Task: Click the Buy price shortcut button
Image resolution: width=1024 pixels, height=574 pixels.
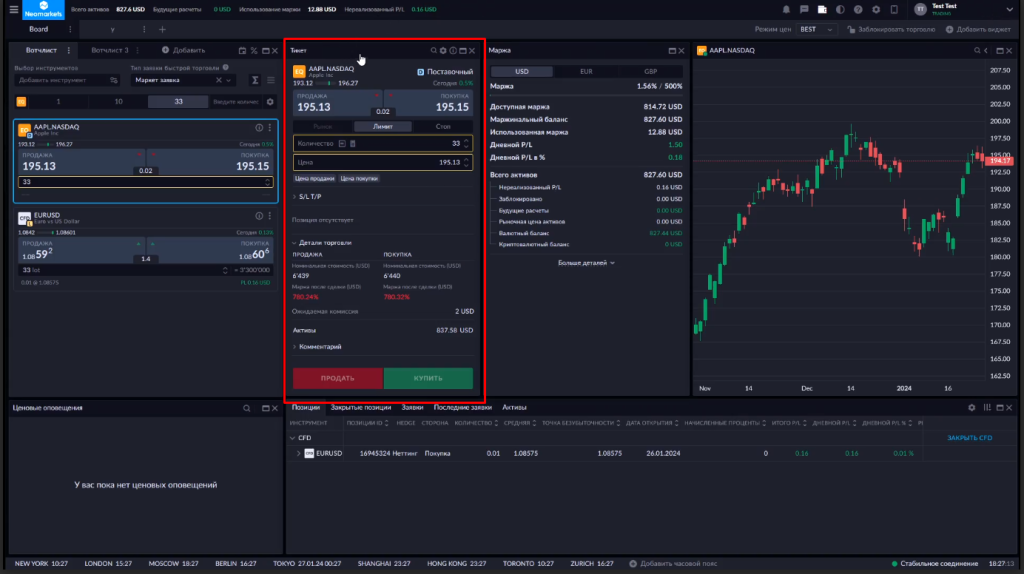Action: pyautogui.click(x=359, y=178)
